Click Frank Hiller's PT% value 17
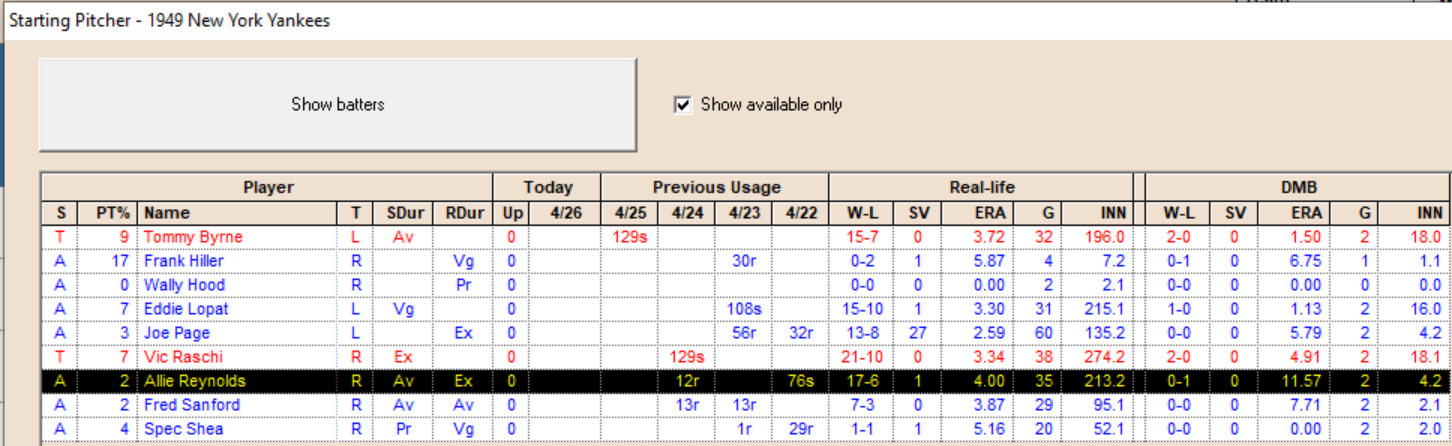 pyautogui.click(x=108, y=261)
